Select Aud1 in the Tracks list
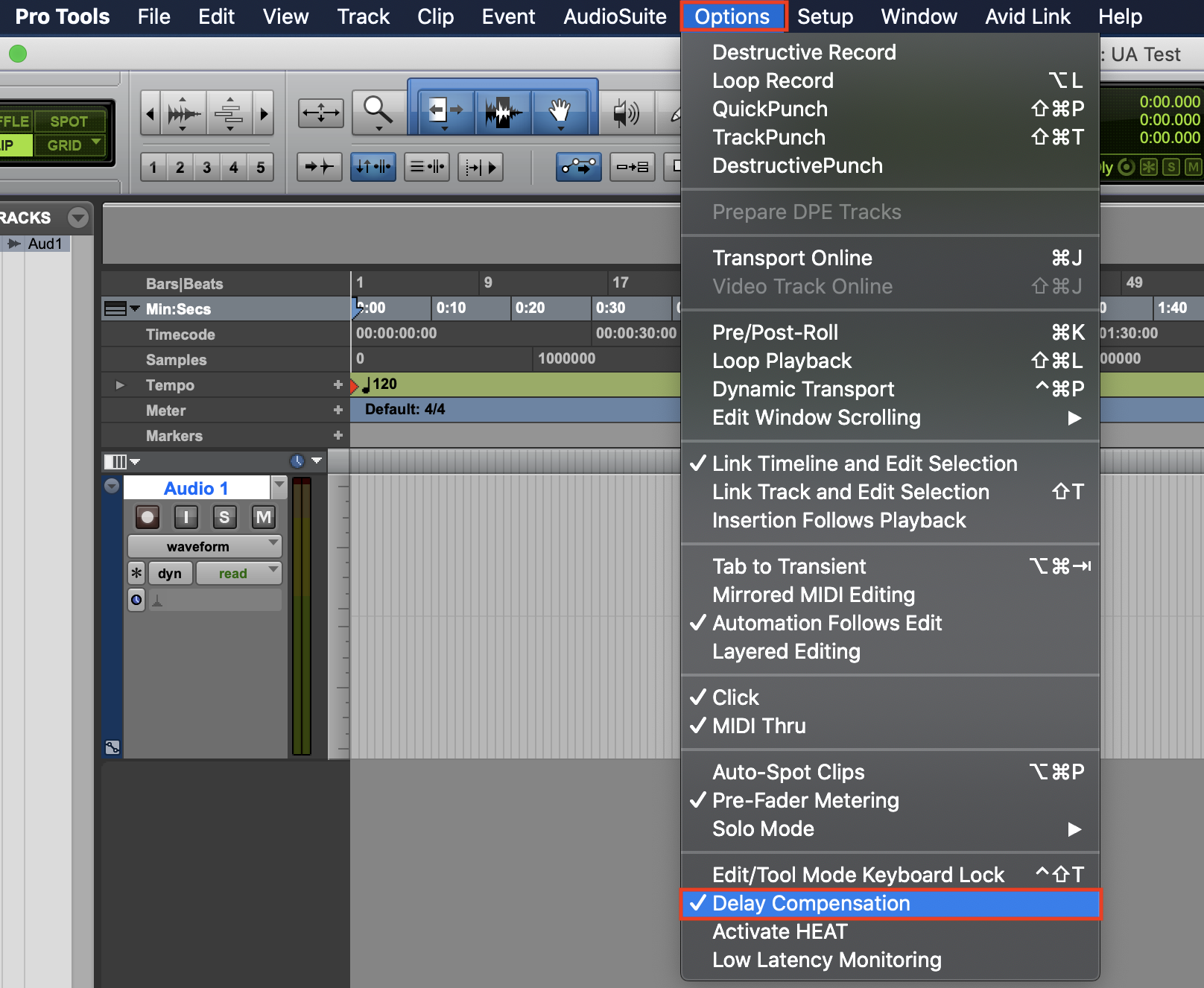This screenshot has width=1204, height=988. point(45,244)
